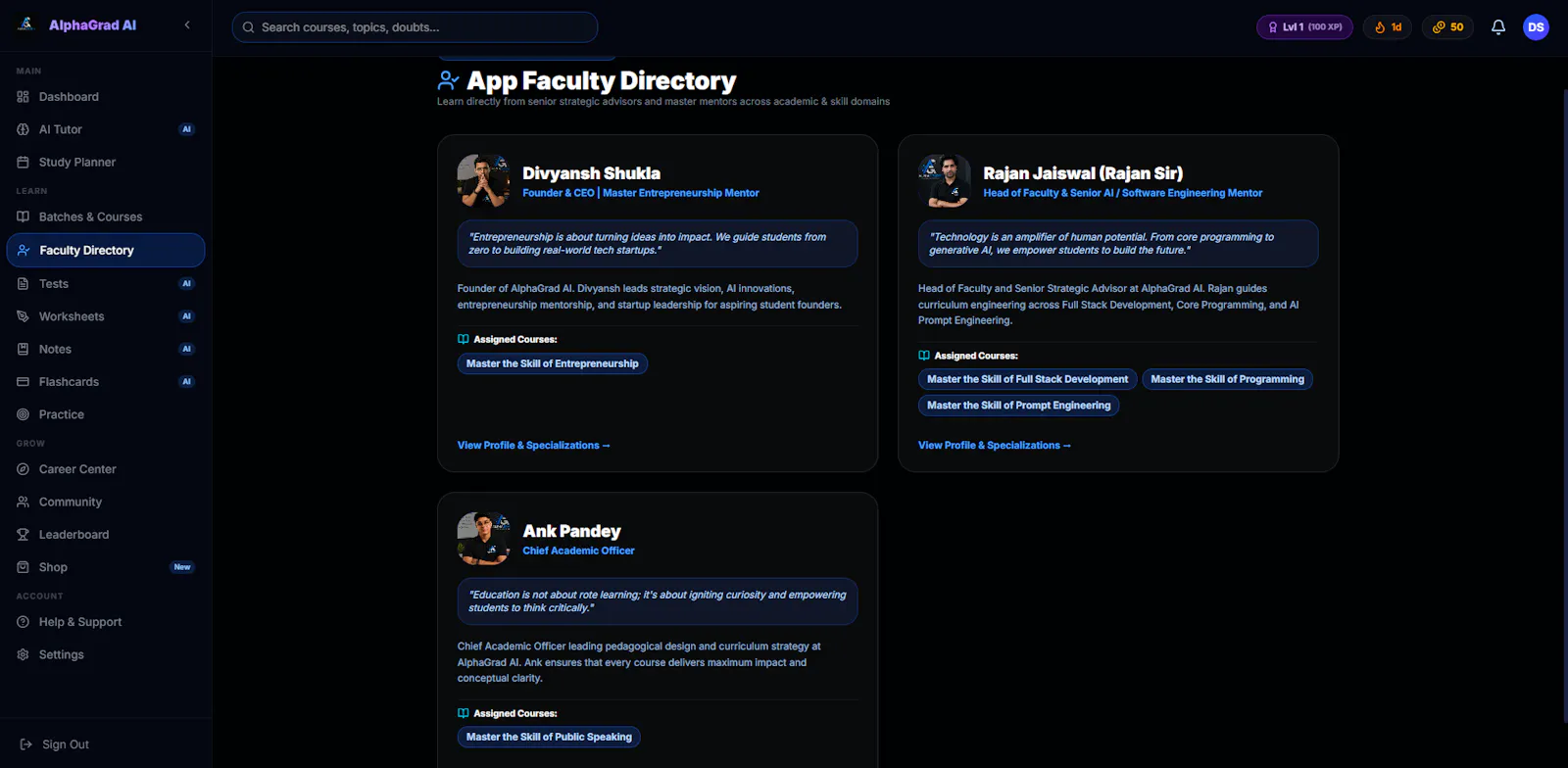Click the Dashboard grid icon

[23, 97]
